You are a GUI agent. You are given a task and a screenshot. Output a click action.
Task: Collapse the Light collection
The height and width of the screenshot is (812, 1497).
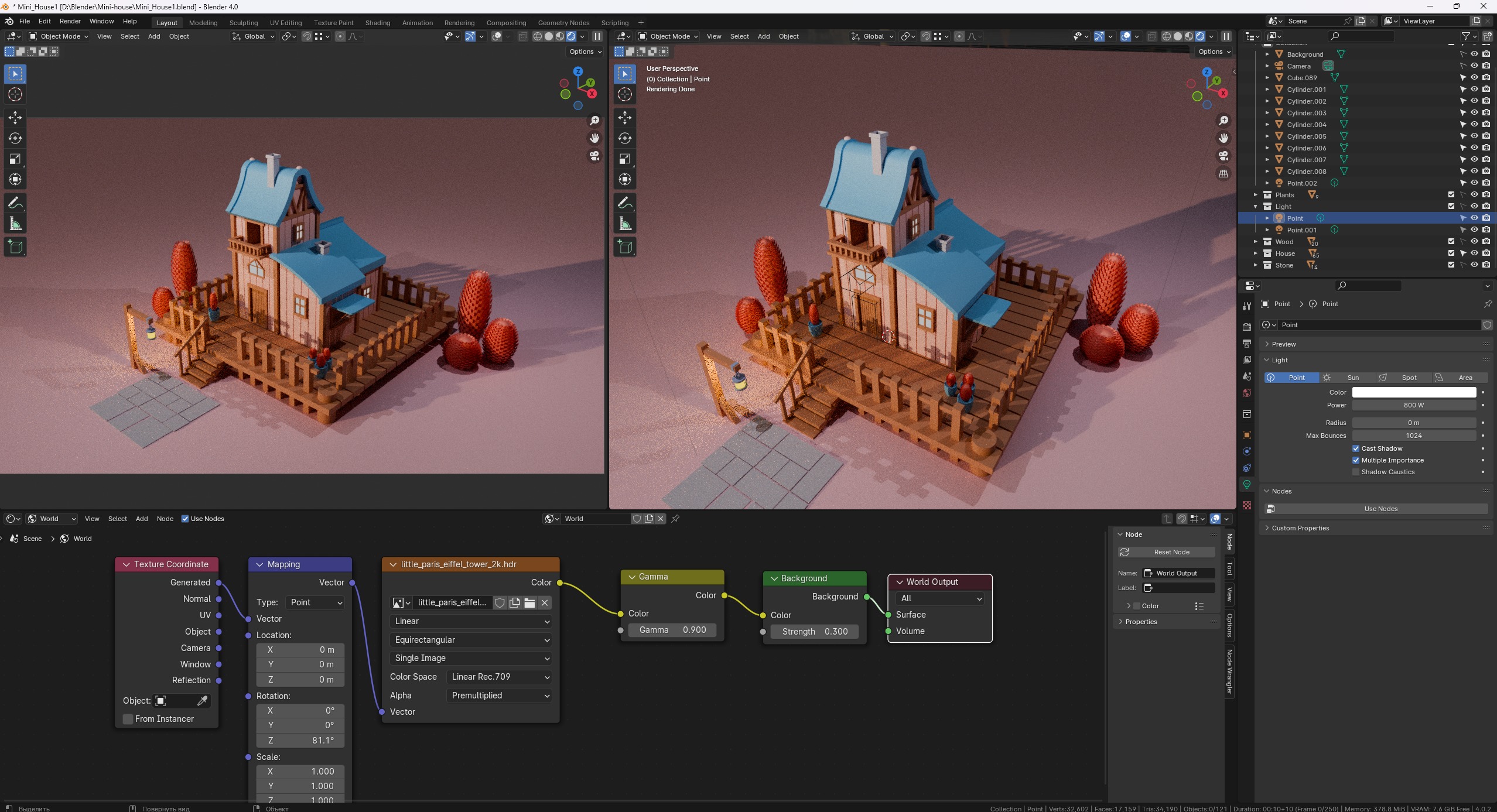(x=1256, y=207)
